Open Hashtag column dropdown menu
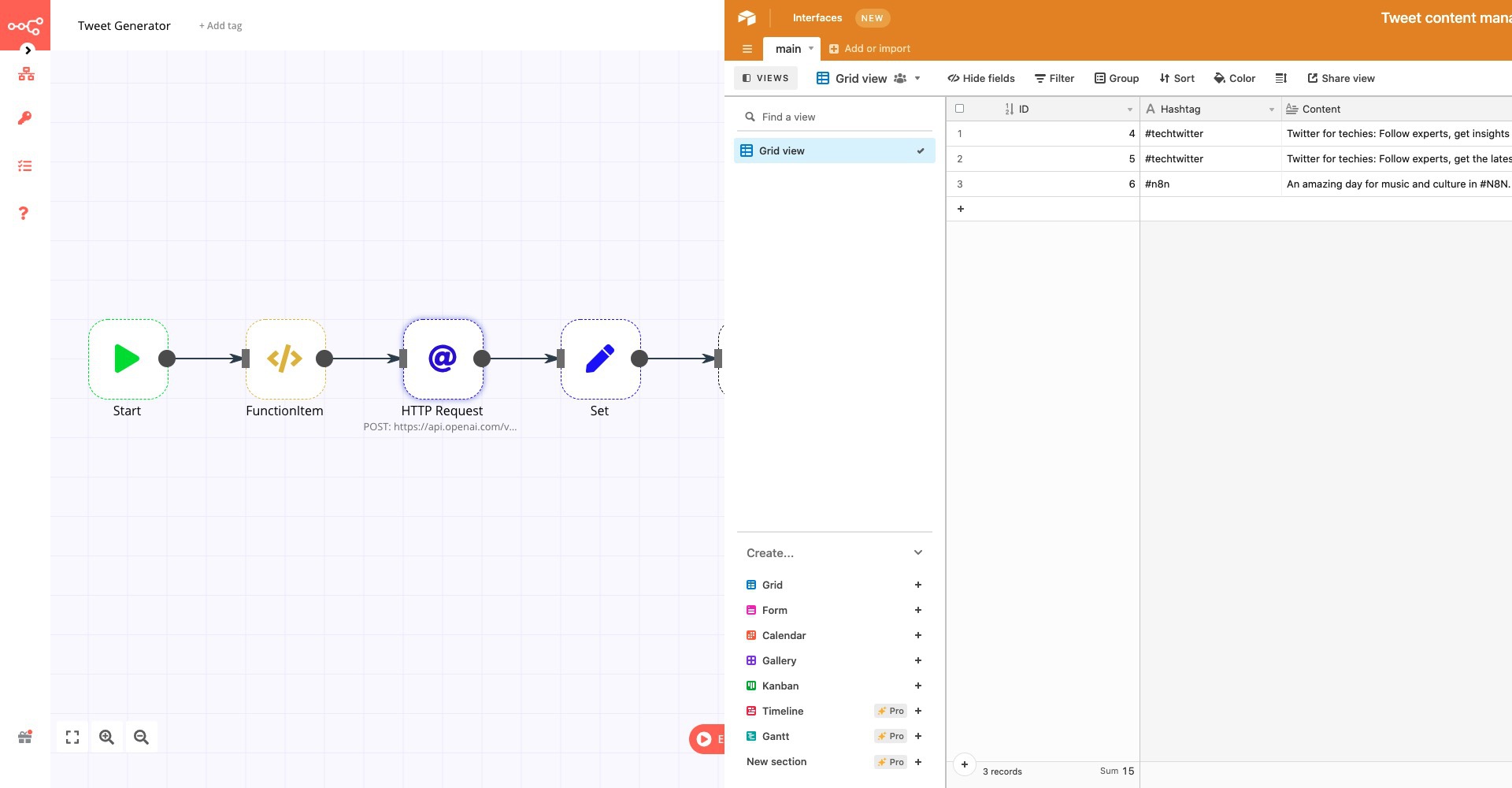Viewport: 1512px width, 788px height. pyautogui.click(x=1271, y=110)
